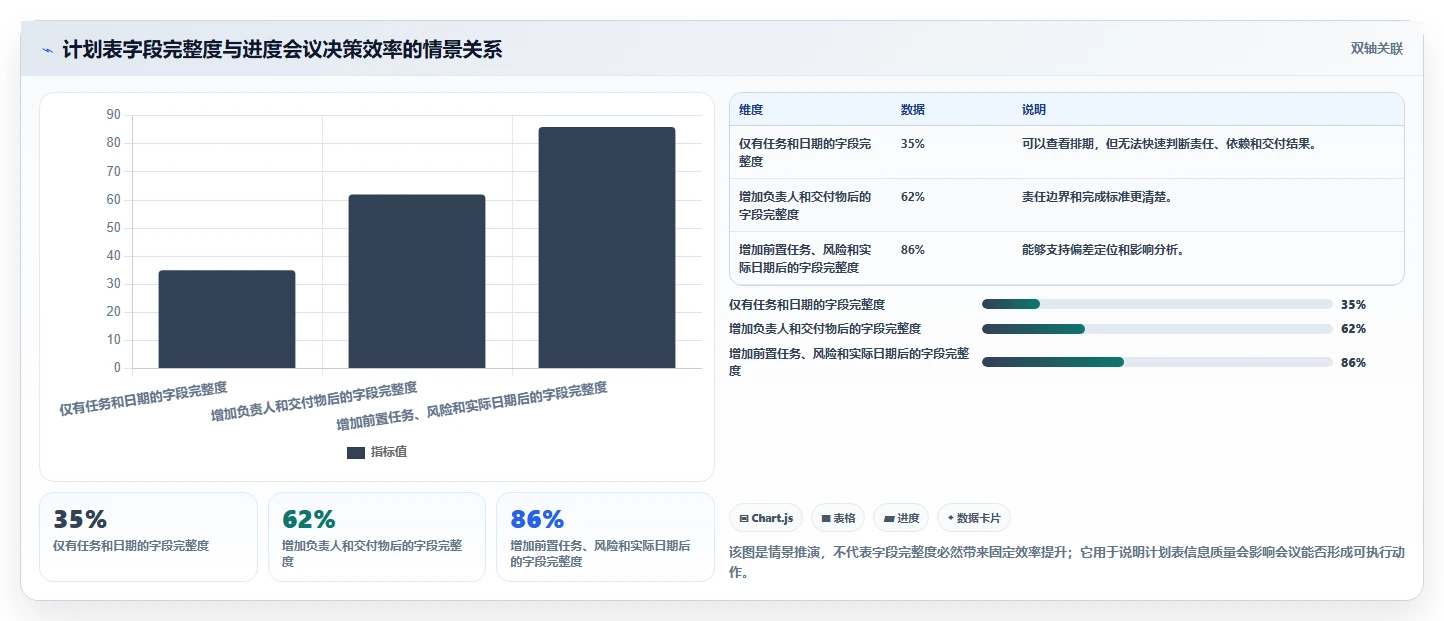1444x621 pixels.
Task: Click the chart icon in Chart.js tag
Action: coord(744,519)
